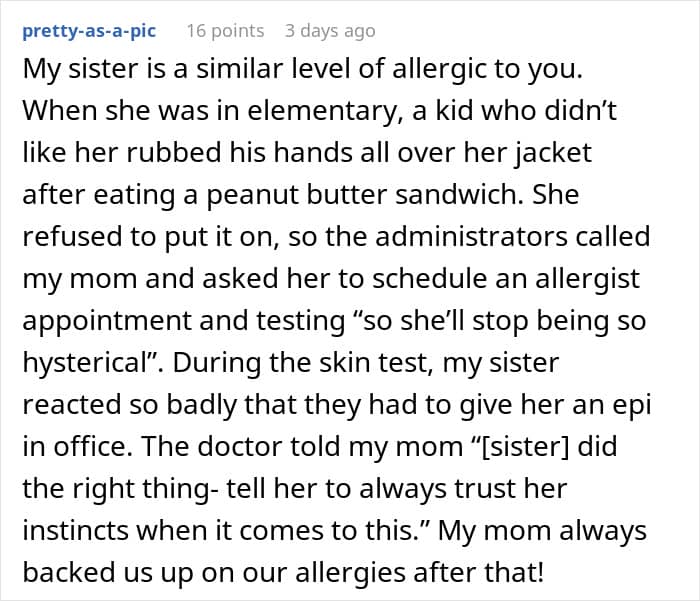Click the phrase "the right thing-"
Viewport: 700px width, 601px height.
(121, 489)
